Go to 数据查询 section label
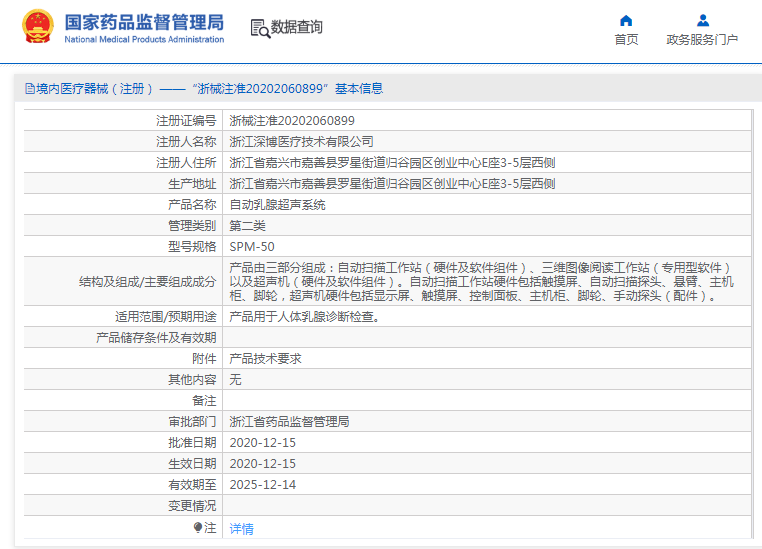762x549 pixels. 297,27
